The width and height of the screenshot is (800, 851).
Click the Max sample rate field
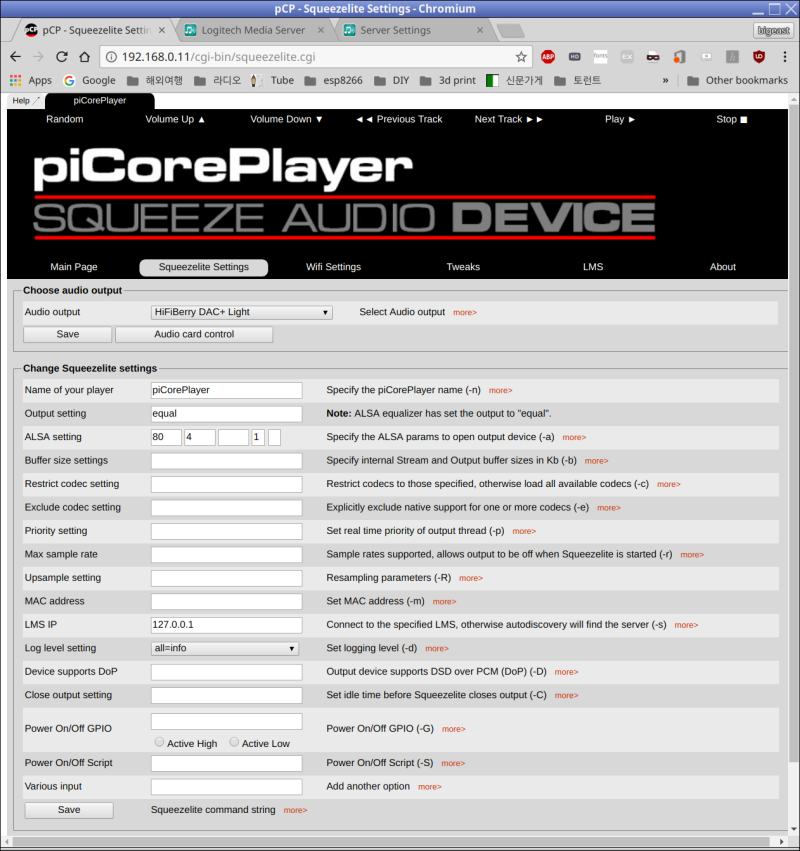[x=226, y=555]
